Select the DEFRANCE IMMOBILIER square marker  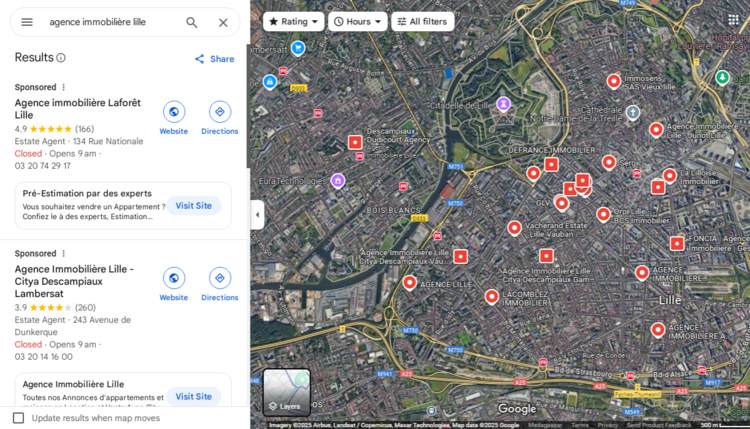coord(551,165)
